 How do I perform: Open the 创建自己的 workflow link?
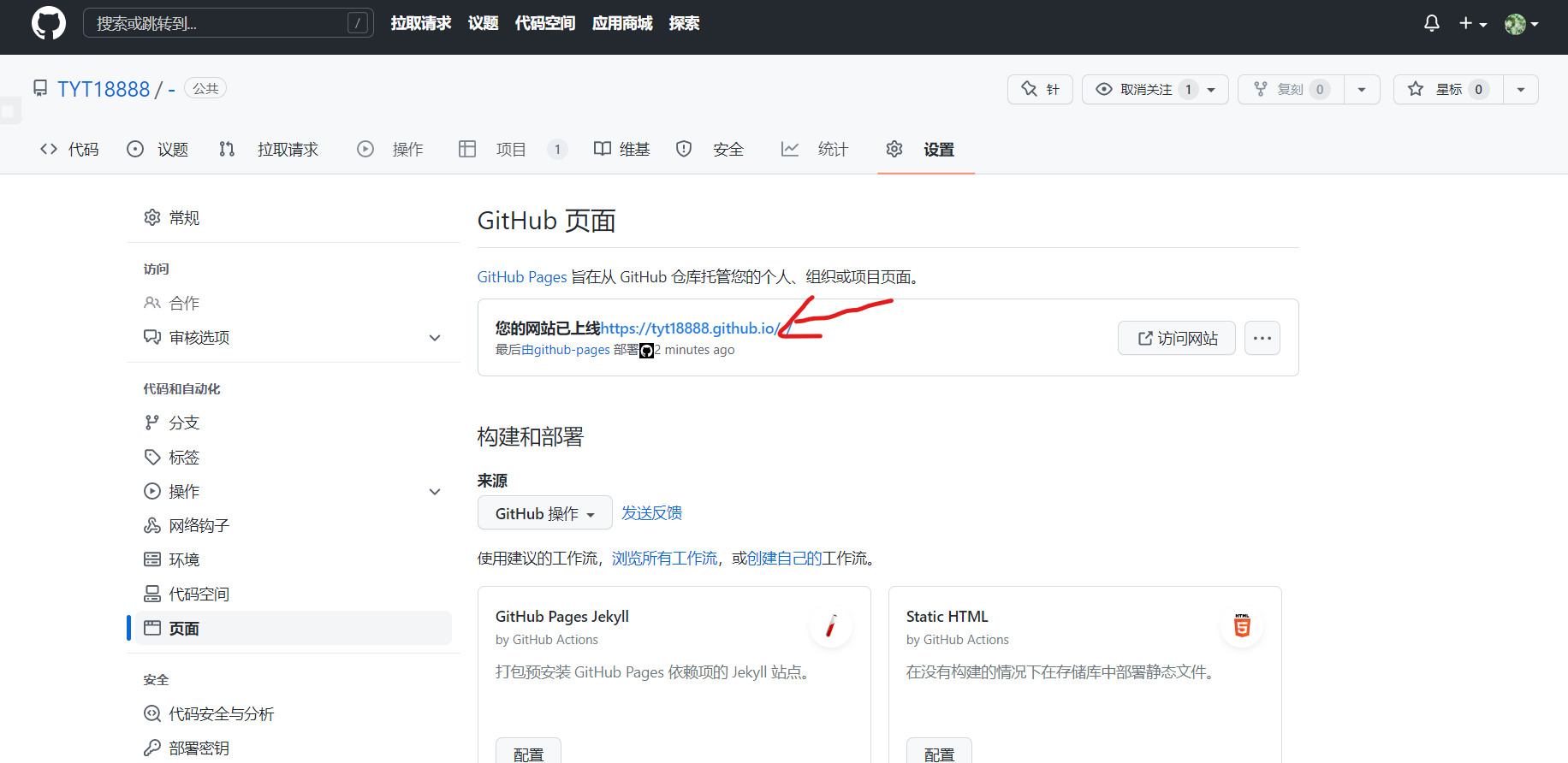[784, 559]
